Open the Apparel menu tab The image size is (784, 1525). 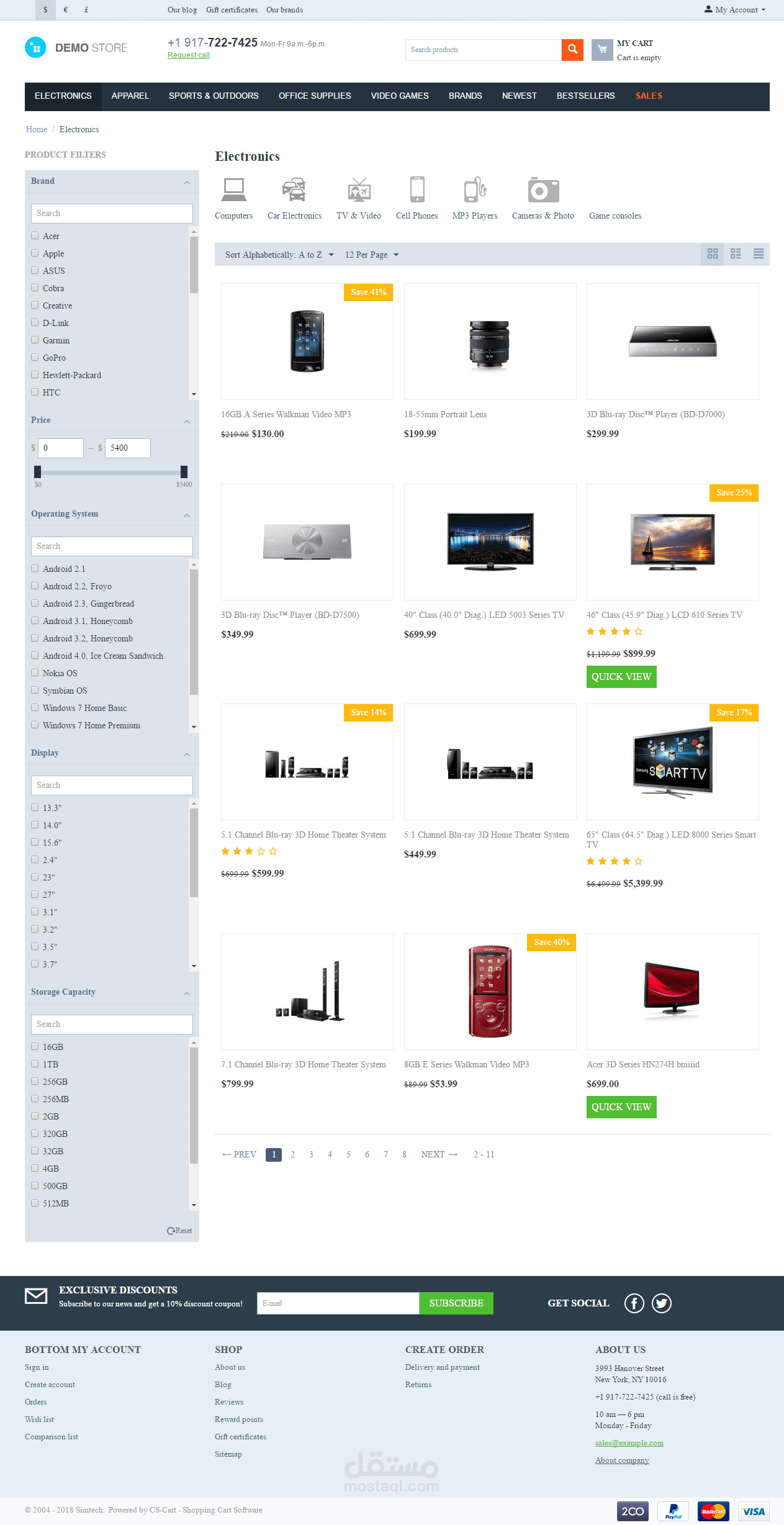[130, 96]
